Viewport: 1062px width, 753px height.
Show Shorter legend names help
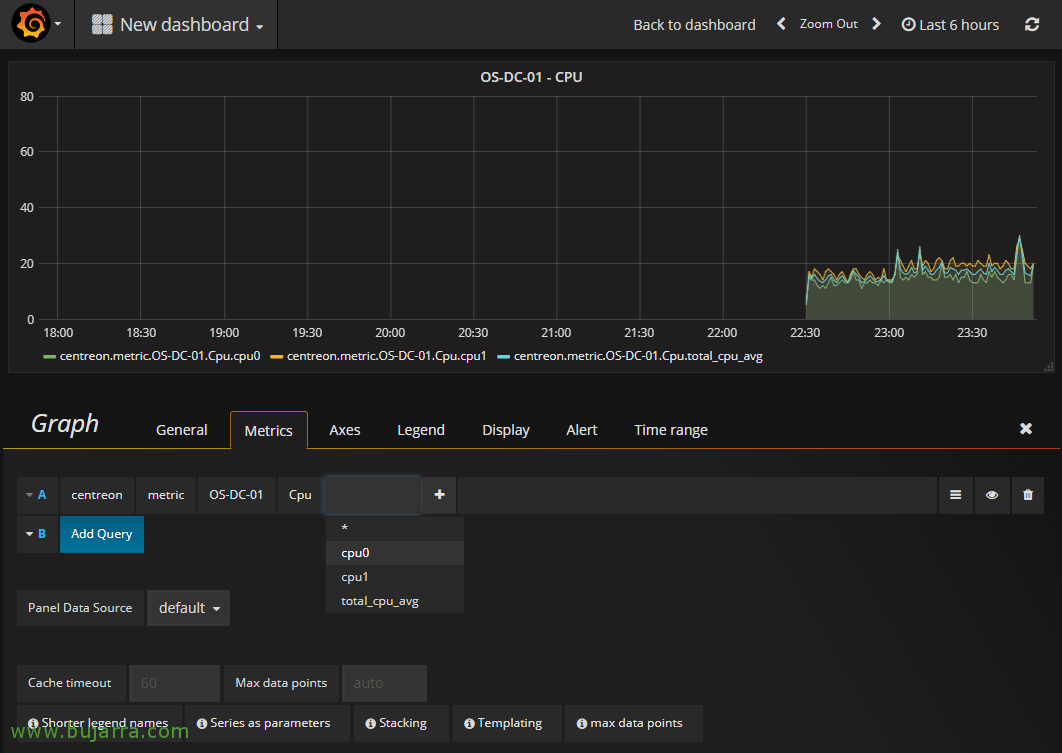pyautogui.click(x=98, y=723)
